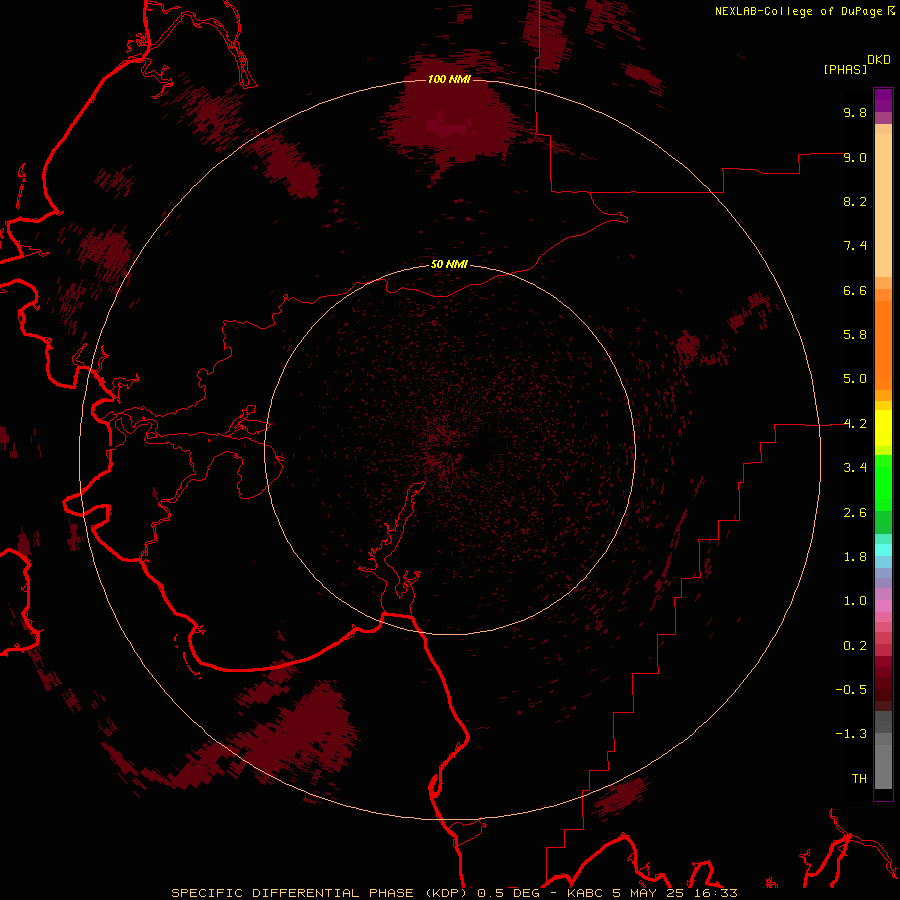The height and width of the screenshot is (900, 900).
Task: Click the SPECIFIC DIFFERENTIAL PHASE title text
Action: [292, 893]
